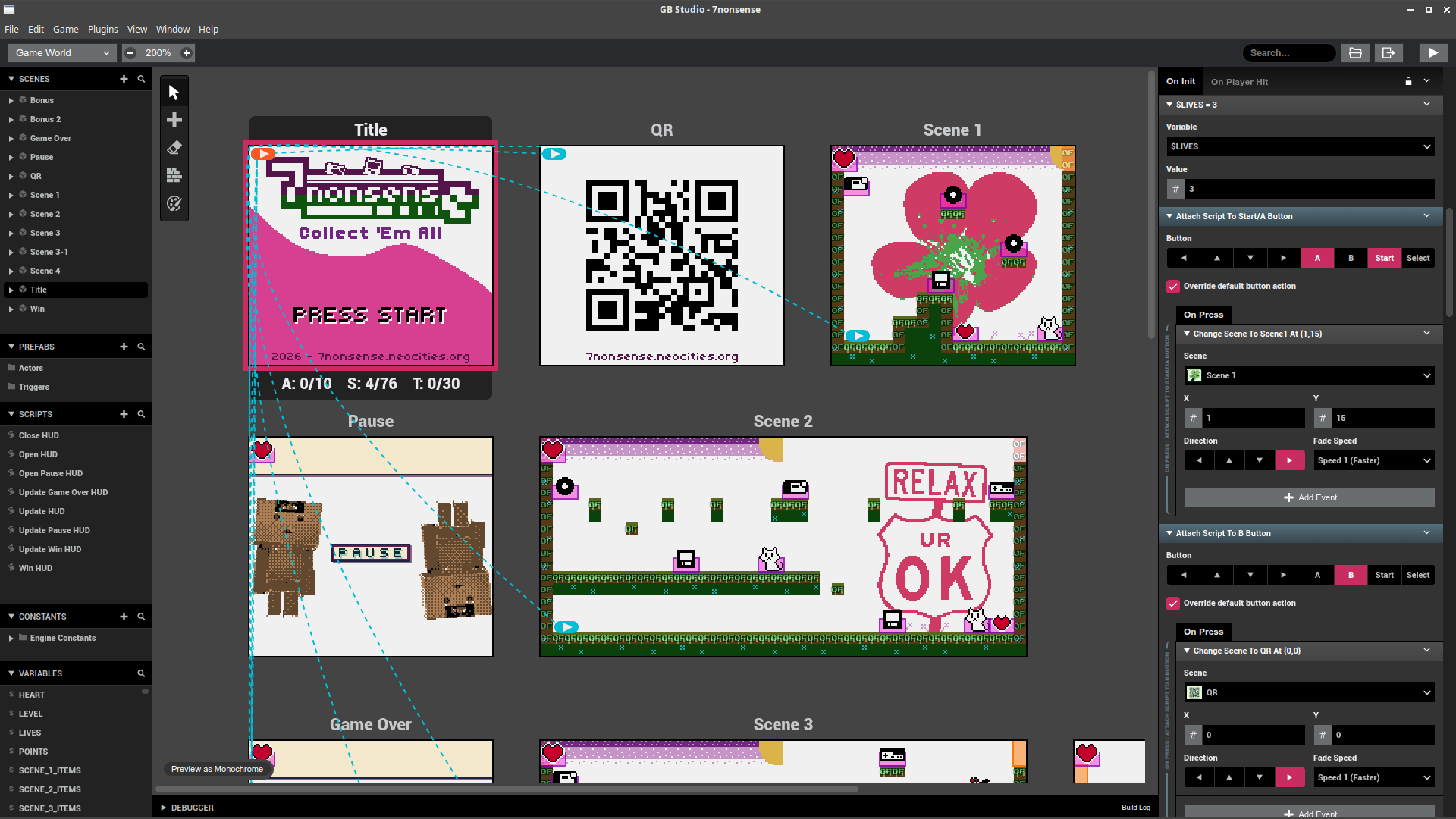Open the Fade Speed dropdown
This screenshot has height=819, width=1456.
click(1373, 460)
